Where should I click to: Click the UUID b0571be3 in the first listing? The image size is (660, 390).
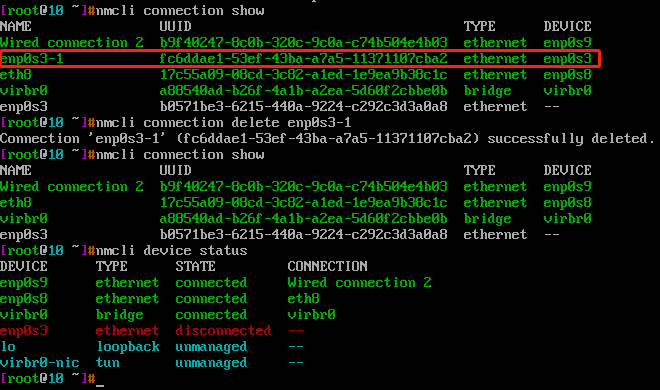[x=303, y=106]
